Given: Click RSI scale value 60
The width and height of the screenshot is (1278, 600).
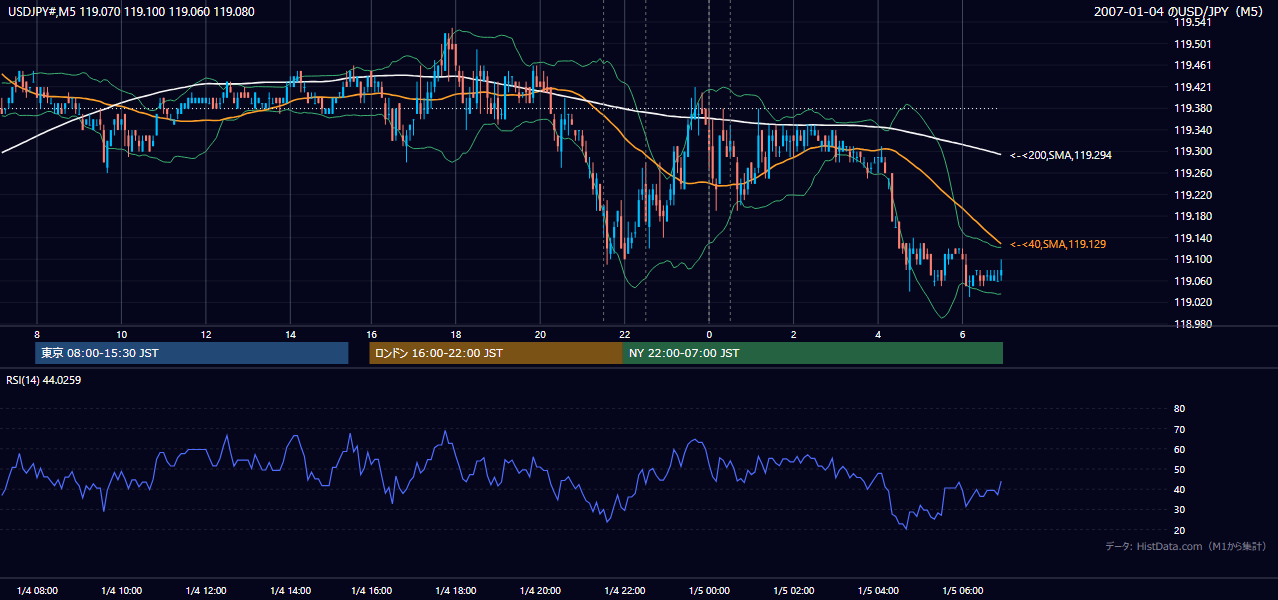Looking at the screenshot, I should pyautogui.click(x=1179, y=449).
